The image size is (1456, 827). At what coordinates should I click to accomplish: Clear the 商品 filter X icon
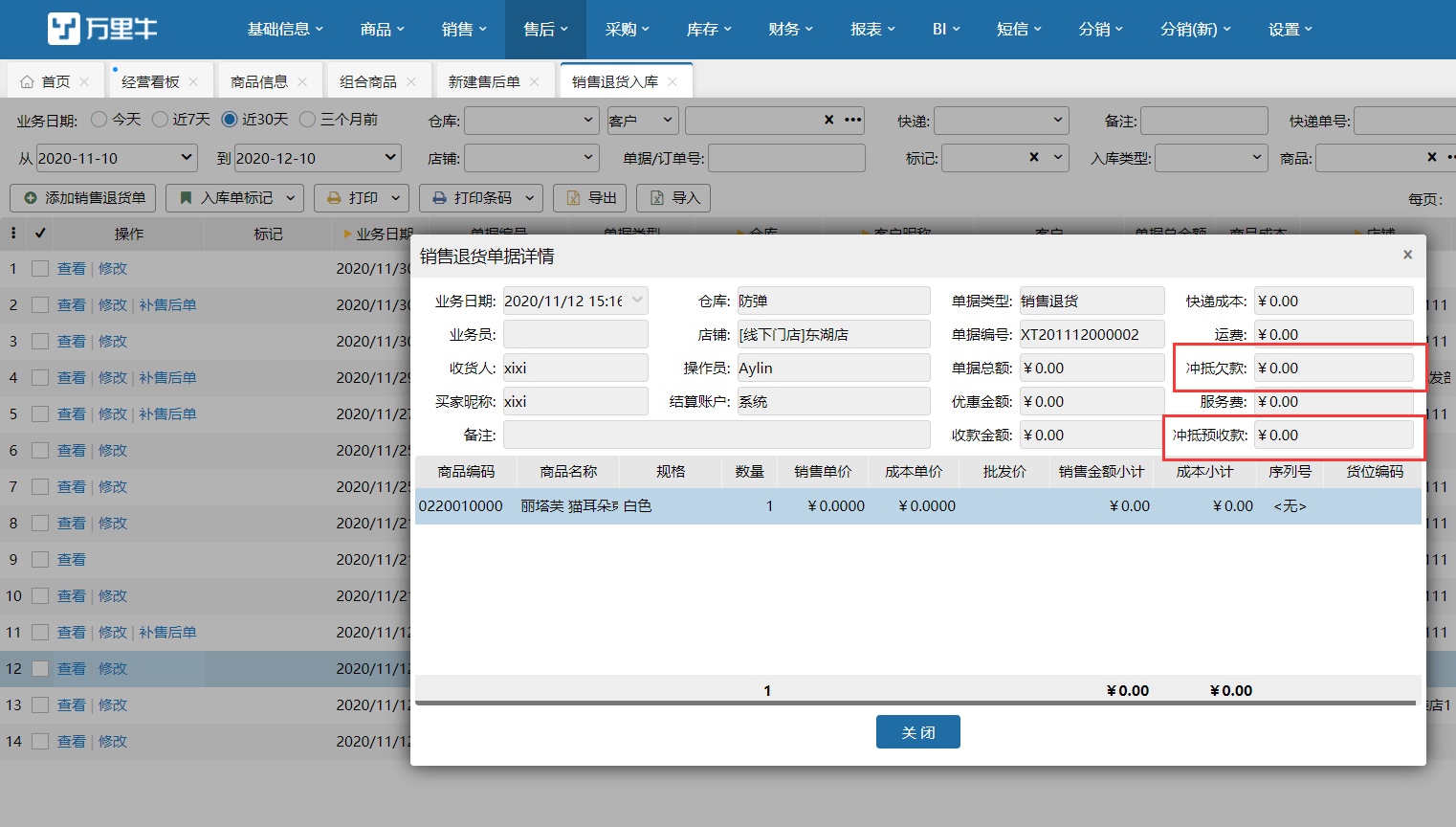click(1432, 157)
